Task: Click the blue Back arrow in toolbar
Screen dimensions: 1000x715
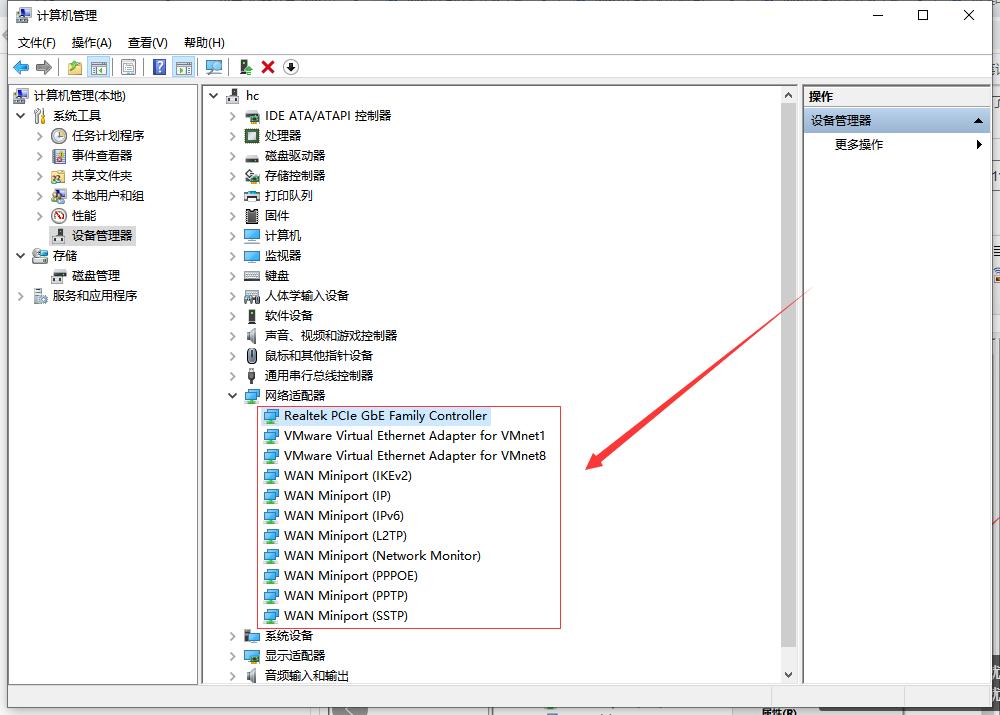Action: tap(20, 67)
